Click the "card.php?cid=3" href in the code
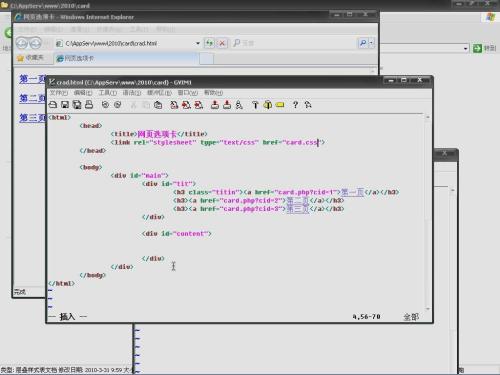 tap(252, 209)
